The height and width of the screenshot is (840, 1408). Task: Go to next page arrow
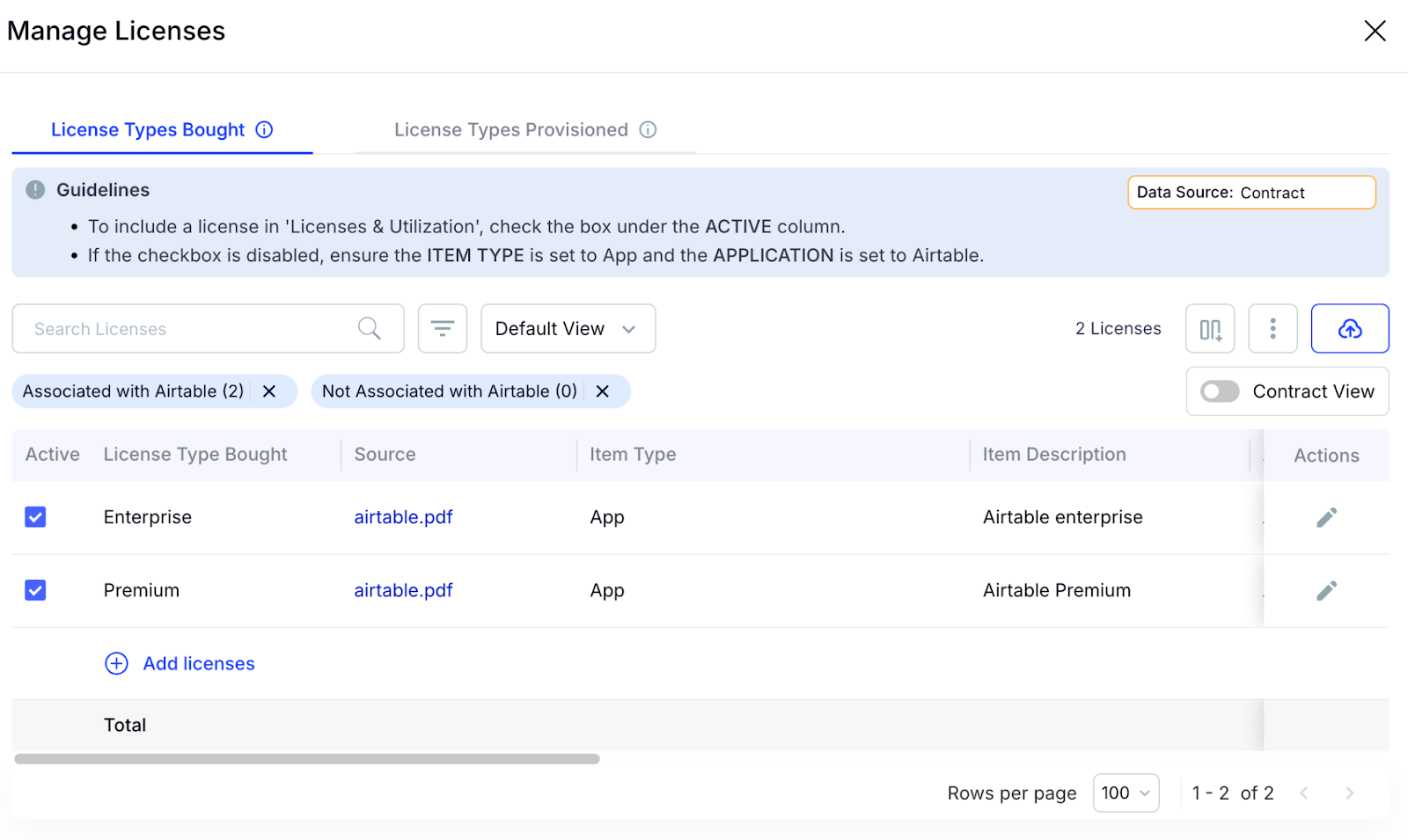[x=1349, y=793]
